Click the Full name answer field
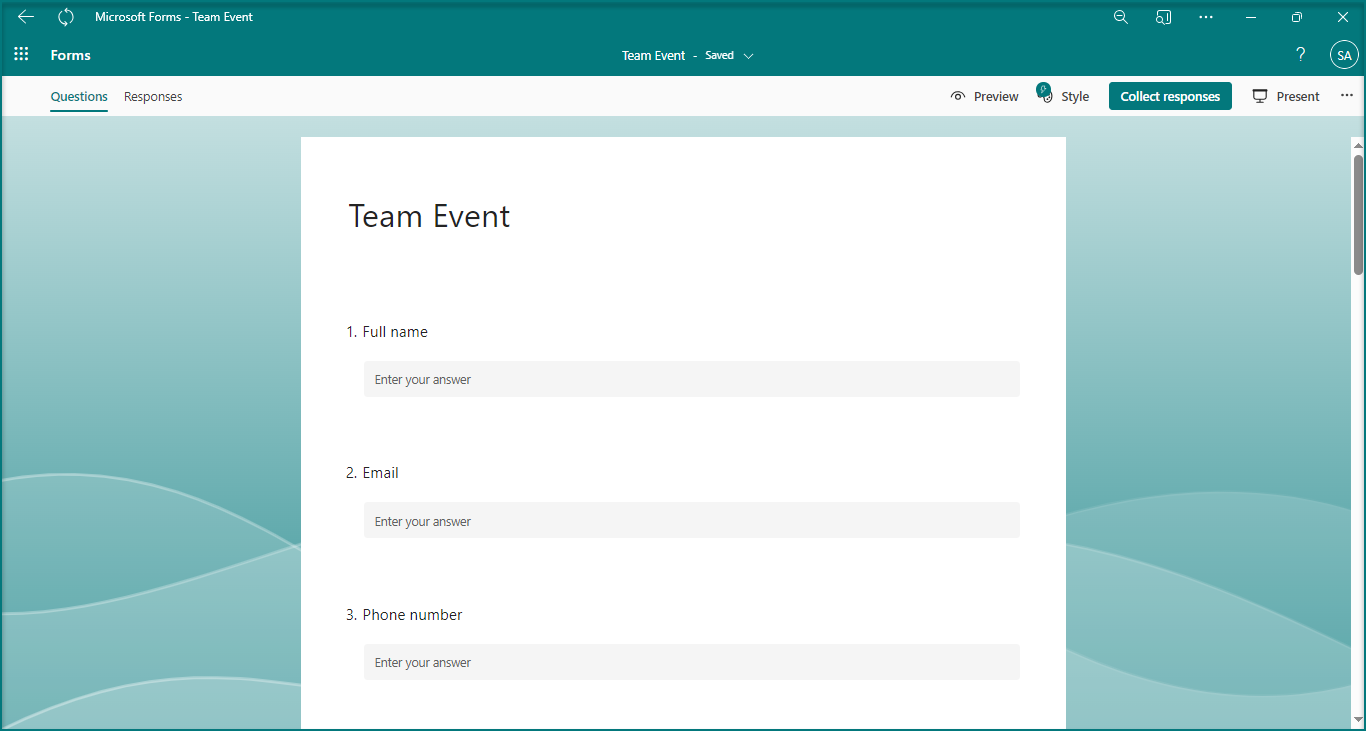Viewport: 1366px width, 731px height. coord(691,379)
